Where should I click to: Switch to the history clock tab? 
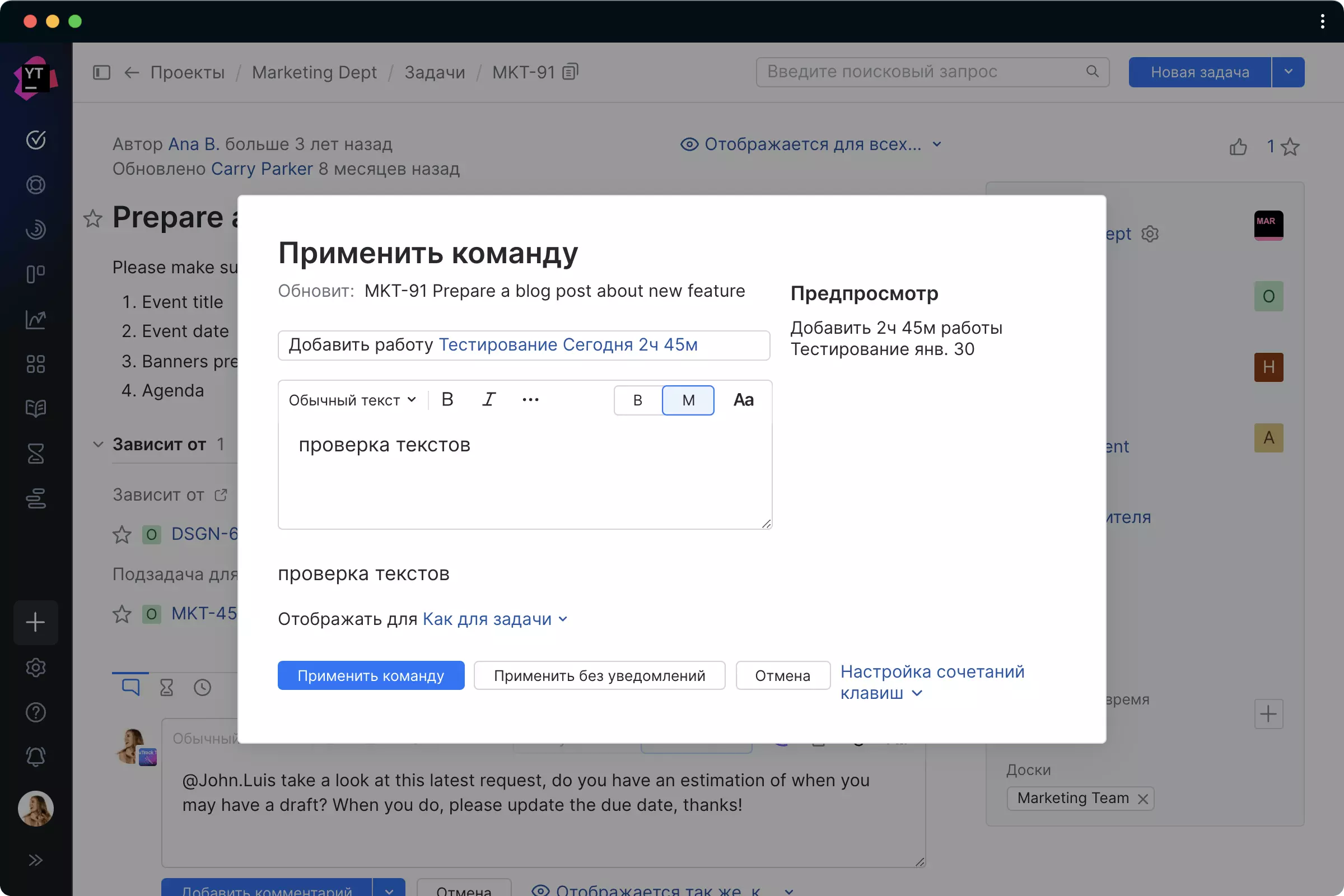click(x=202, y=687)
